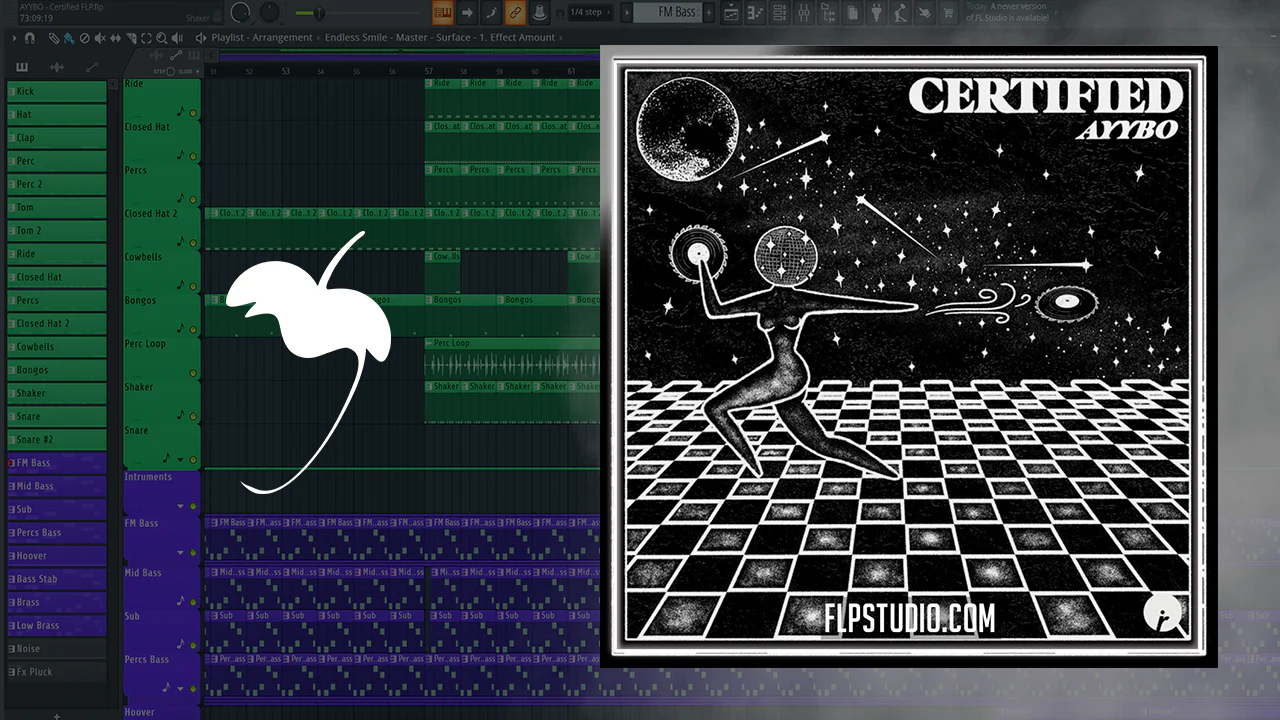Image resolution: width=1280 pixels, height=720 pixels.
Task: Select the Fx Pluck item in picker
Action: point(56,671)
